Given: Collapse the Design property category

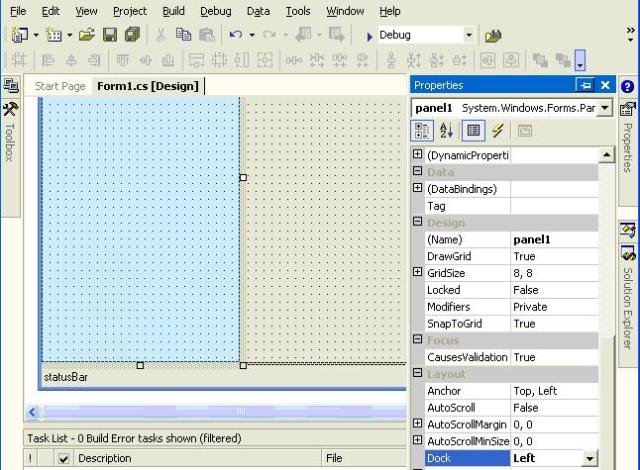Looking at the screenshot, I should 418,223.
